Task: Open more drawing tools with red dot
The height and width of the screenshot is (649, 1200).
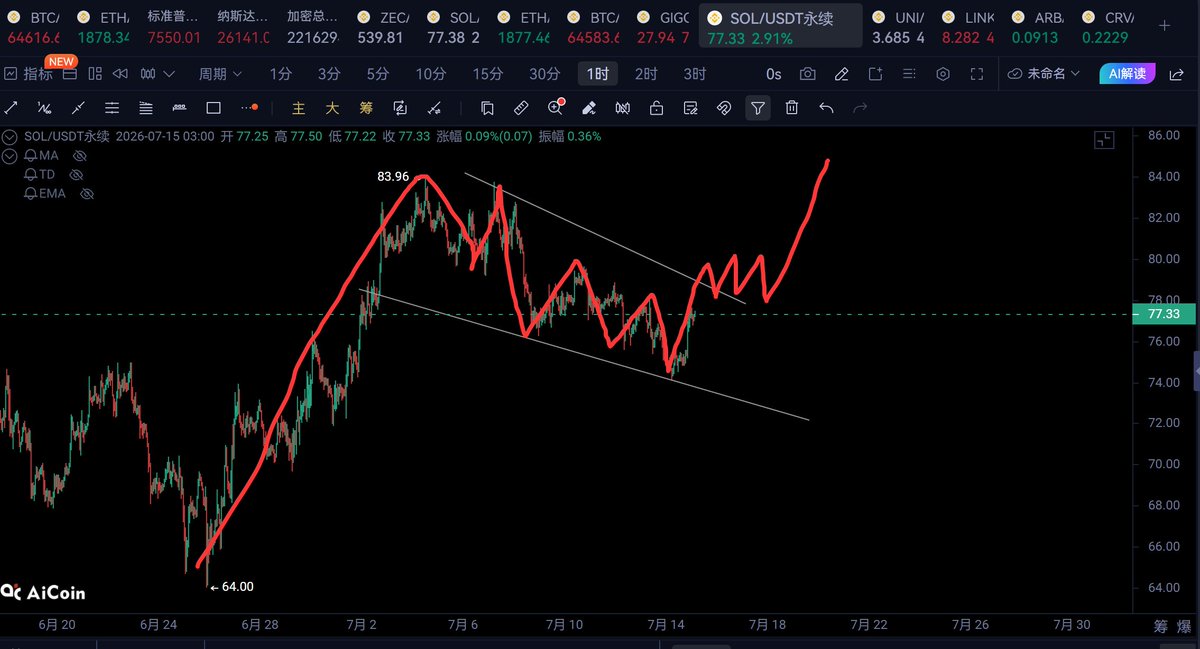Action: coord(248,108)
